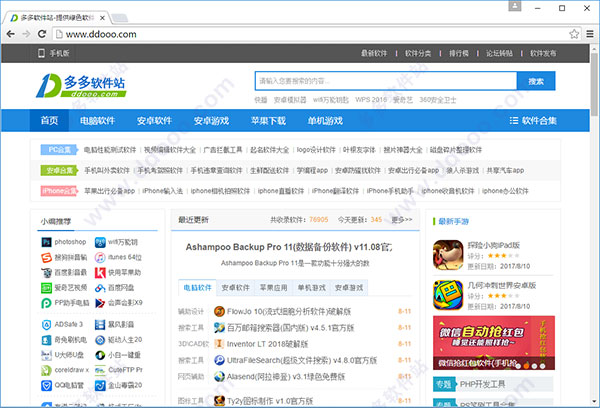600x408 pixels.
Task: Click the FlowJo 10 round orange icon
Action: tap(219, 311)
